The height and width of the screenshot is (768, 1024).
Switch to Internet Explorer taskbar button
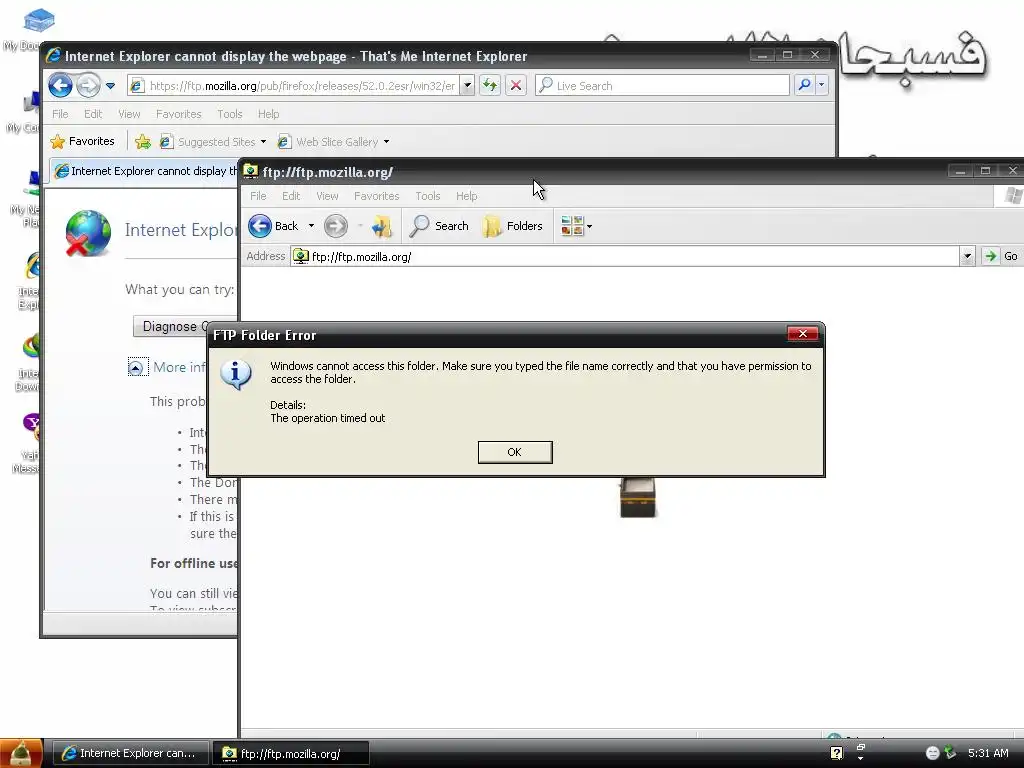coord(130,753)
